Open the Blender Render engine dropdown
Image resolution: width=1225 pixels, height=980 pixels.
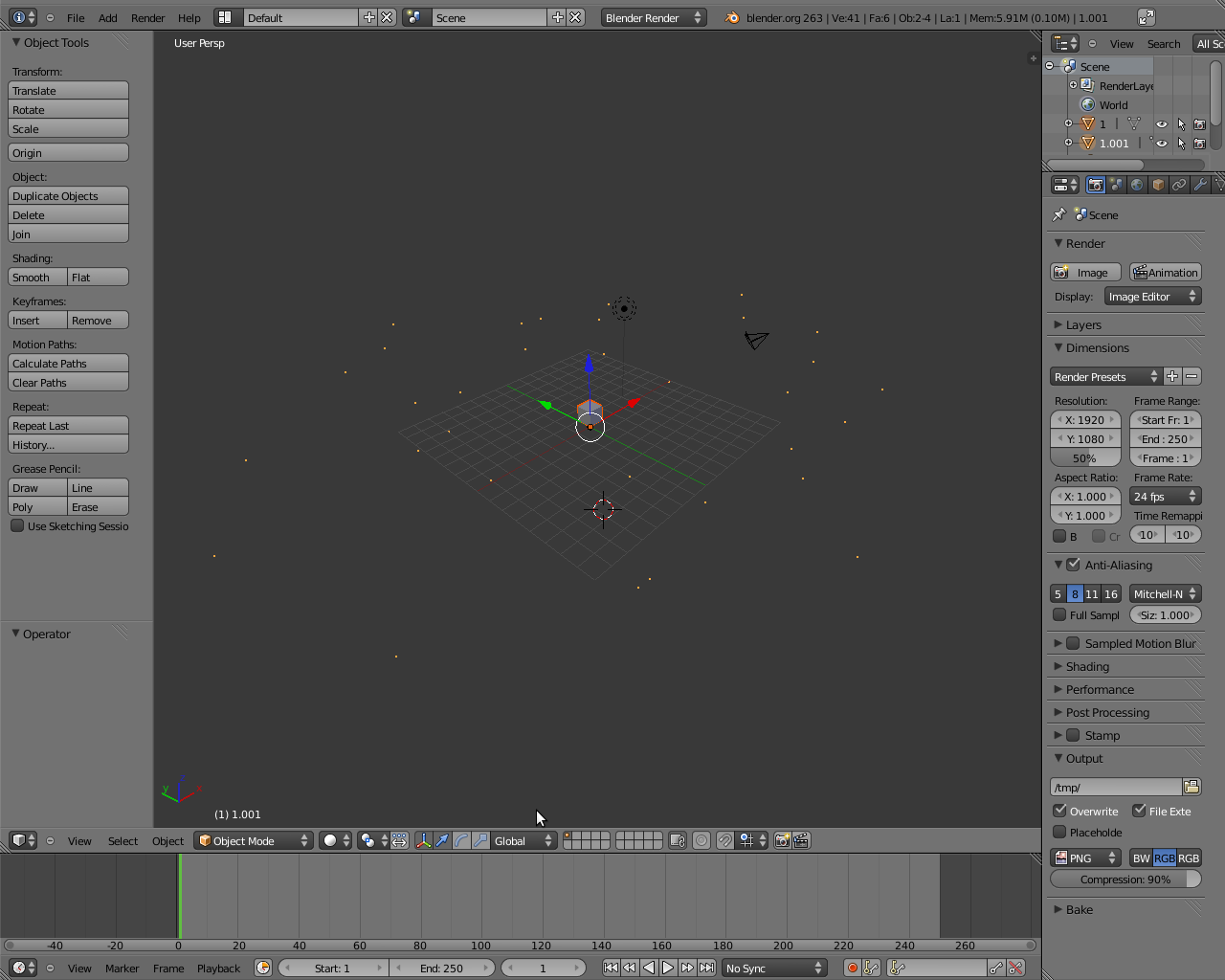click(x=655, y=17)
